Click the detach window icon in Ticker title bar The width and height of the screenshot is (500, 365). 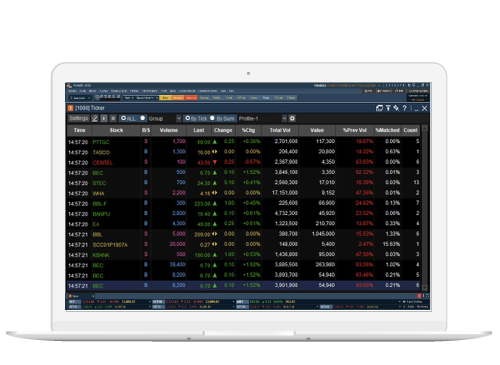tap(379, 108)
